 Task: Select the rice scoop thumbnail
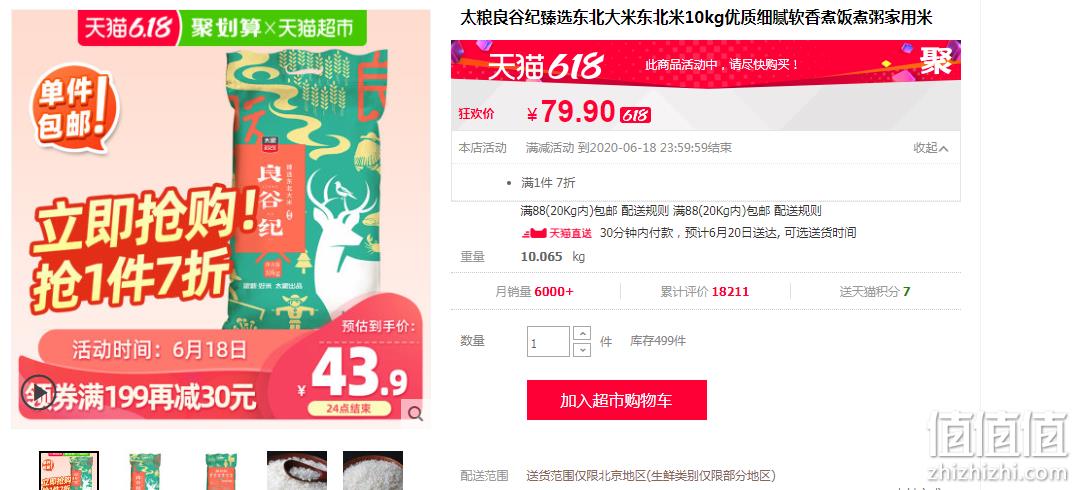[297, 471]
